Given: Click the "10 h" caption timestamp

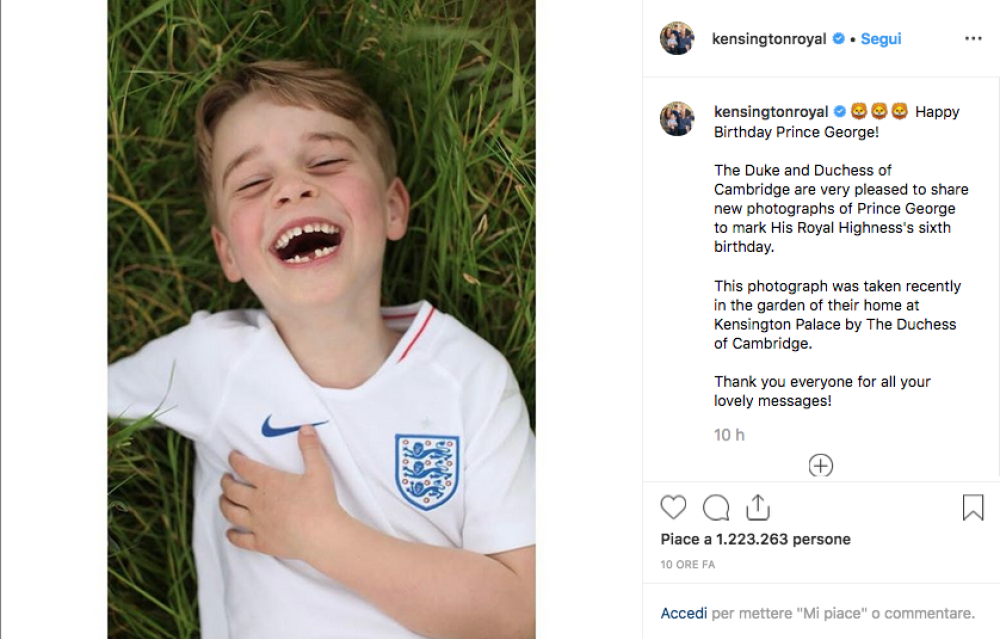Looking at the screenshot, I should [729, 435].
